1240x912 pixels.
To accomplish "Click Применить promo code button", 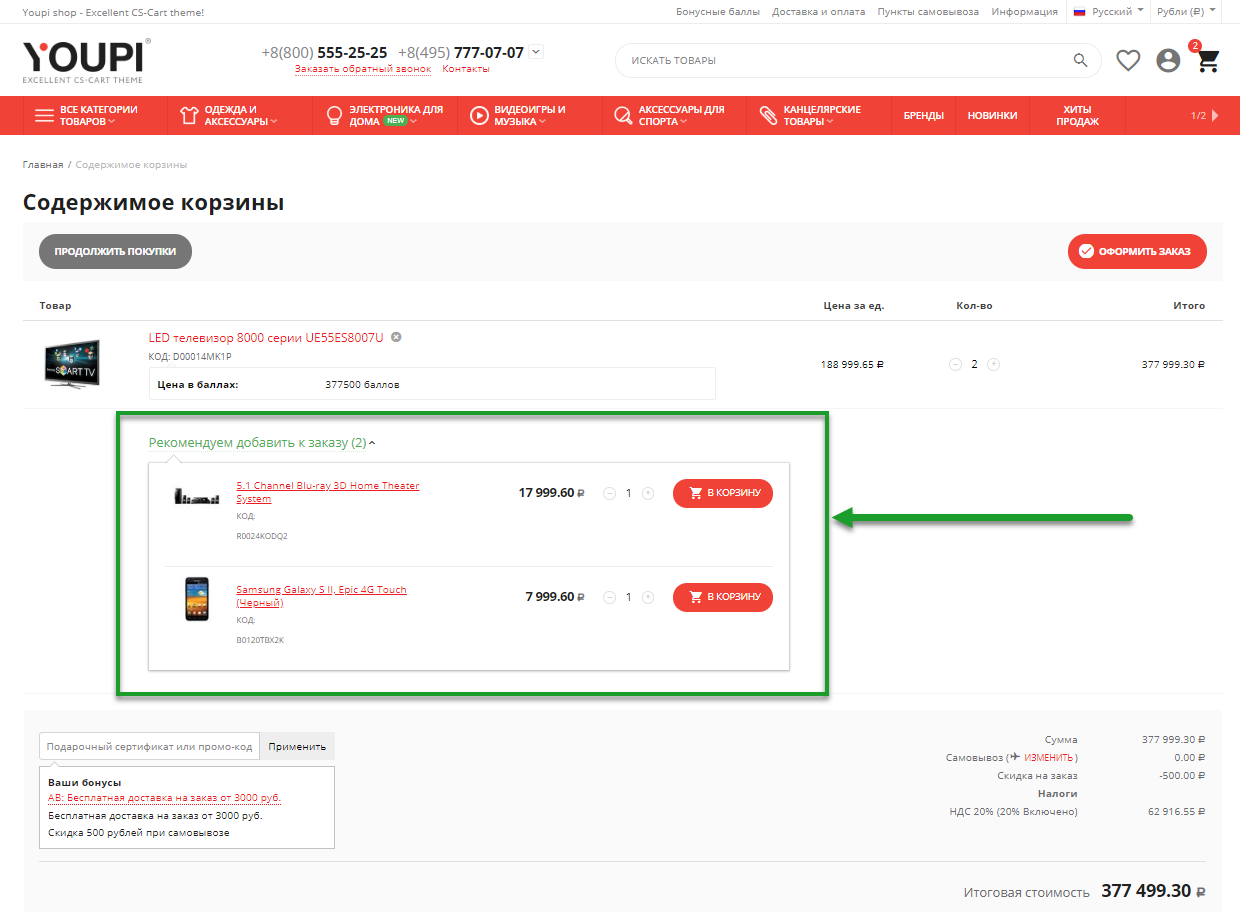I will click(x=297, y=746).
